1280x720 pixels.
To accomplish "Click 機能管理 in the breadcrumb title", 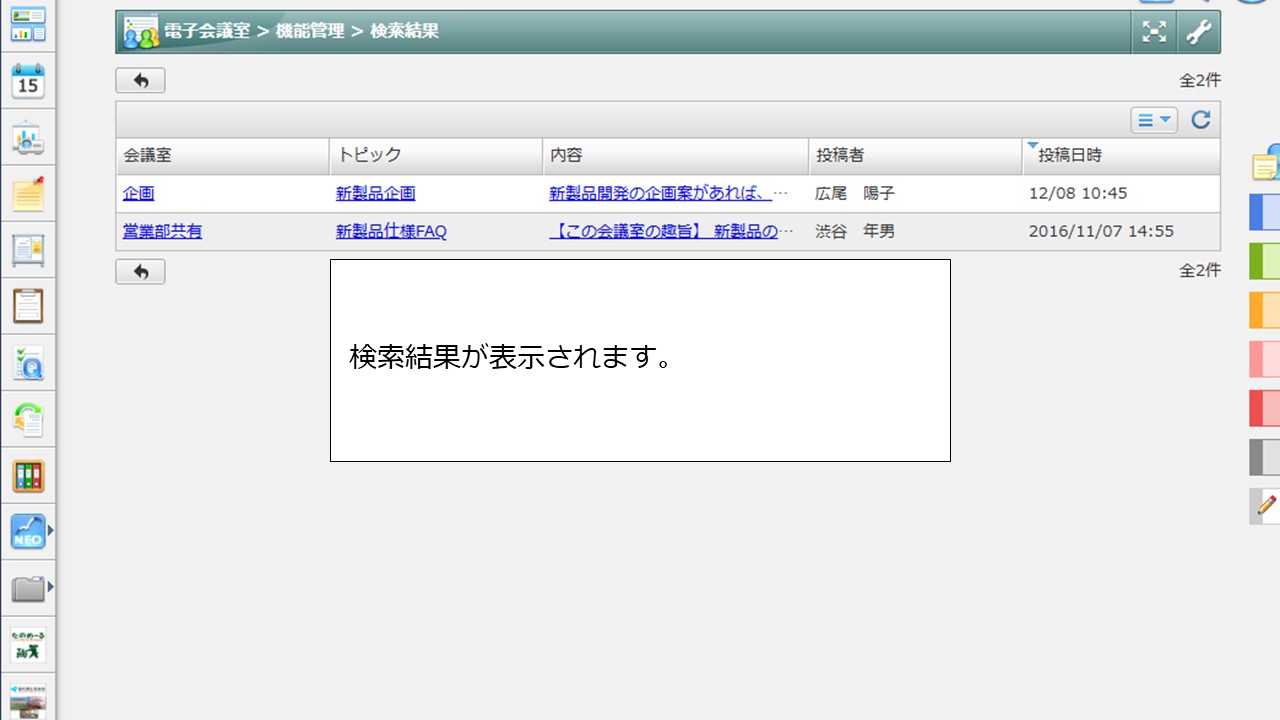I will coord(310,31).
